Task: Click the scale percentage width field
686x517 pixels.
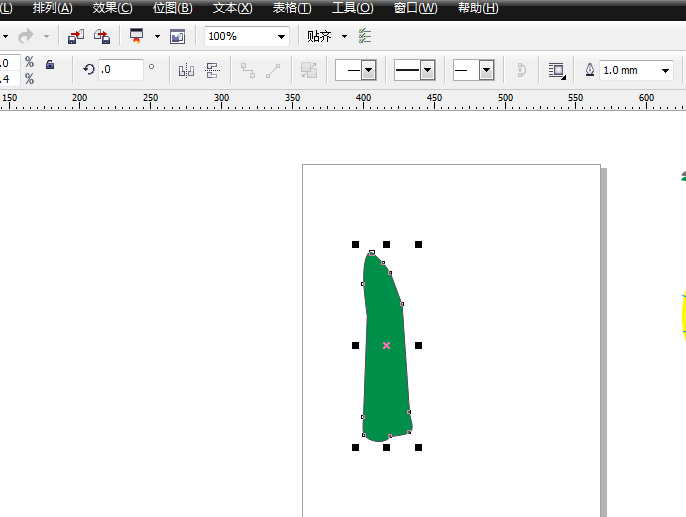Action: [x=10, y=63]
